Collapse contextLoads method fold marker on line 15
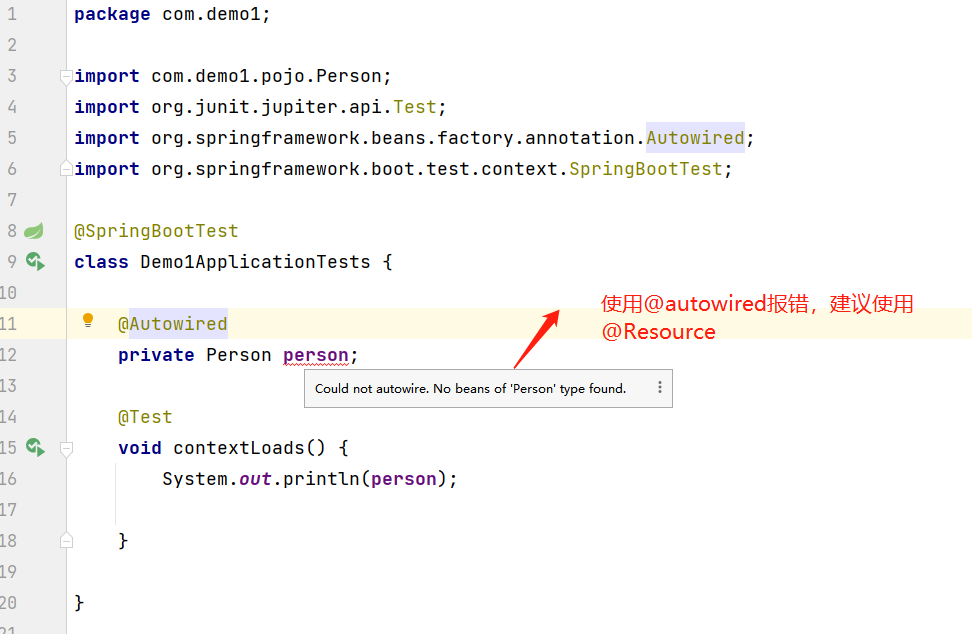 pos(66,449)
